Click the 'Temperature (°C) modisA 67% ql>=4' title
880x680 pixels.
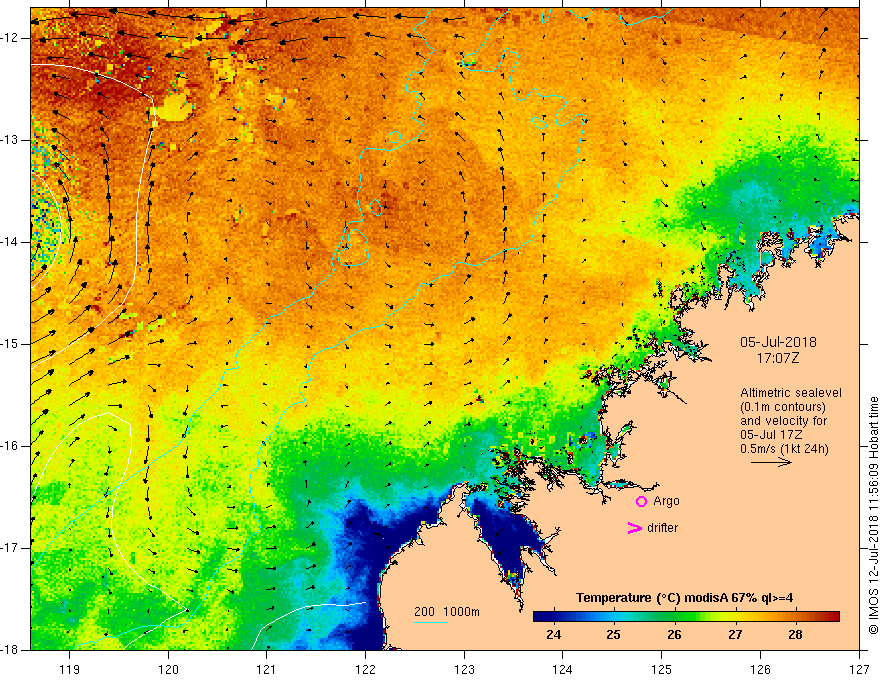coord(684,598)
